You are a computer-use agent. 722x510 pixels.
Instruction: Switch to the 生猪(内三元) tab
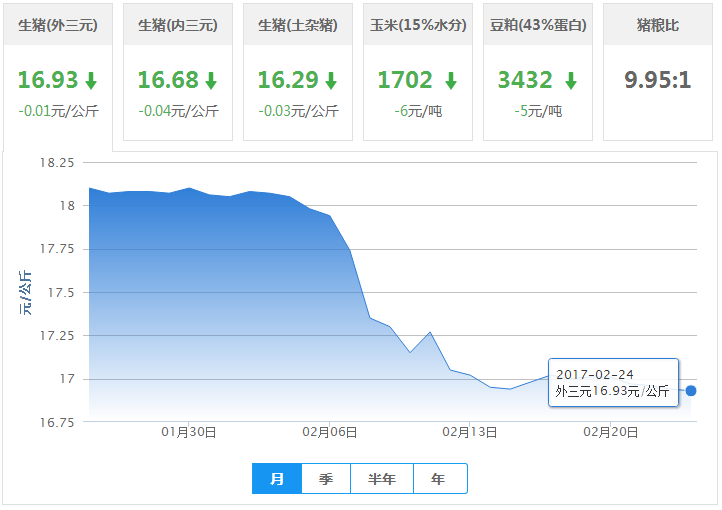(x=178, y=25)
